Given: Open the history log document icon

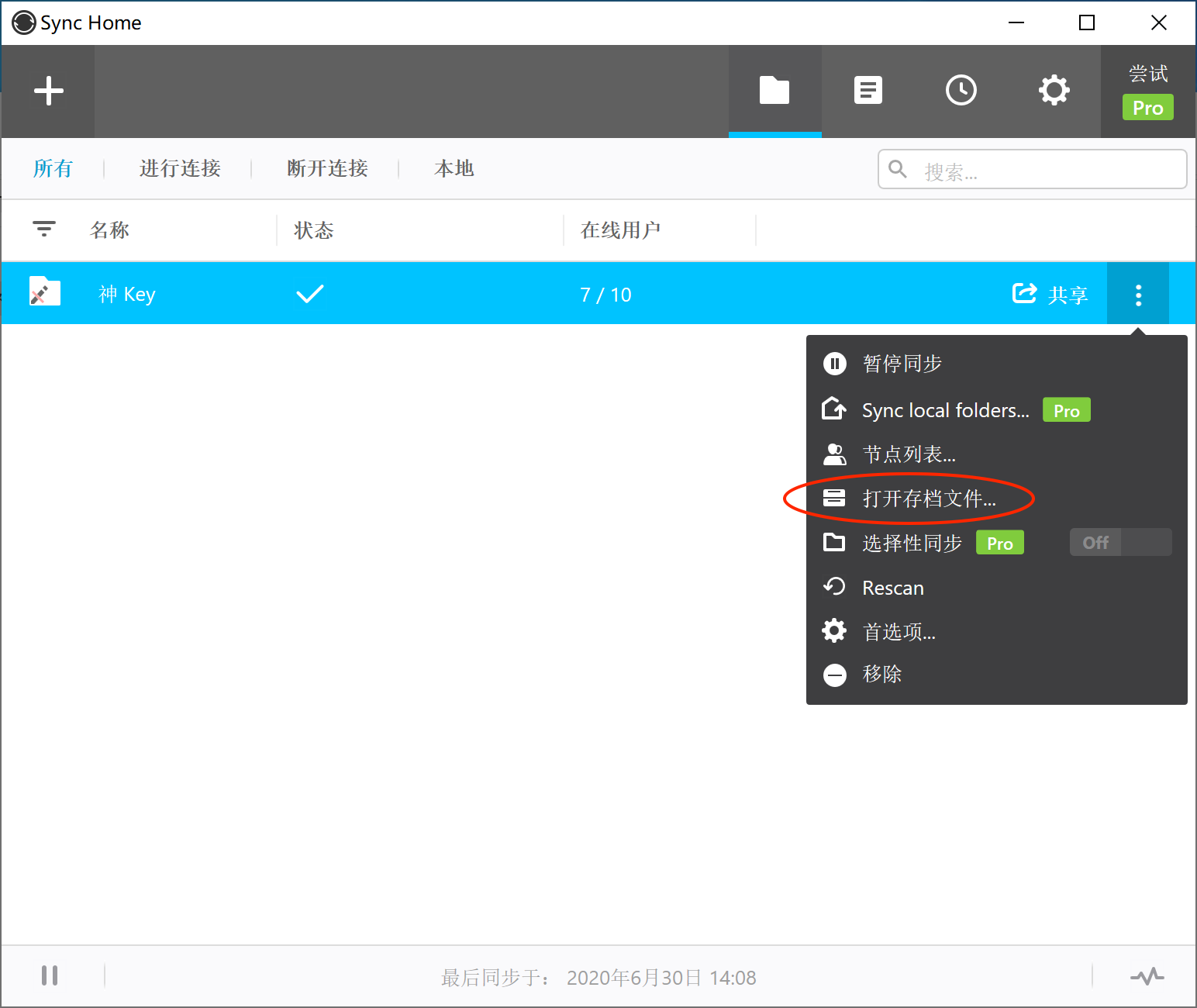Looking at the screenshot, I should click(868, 91).
